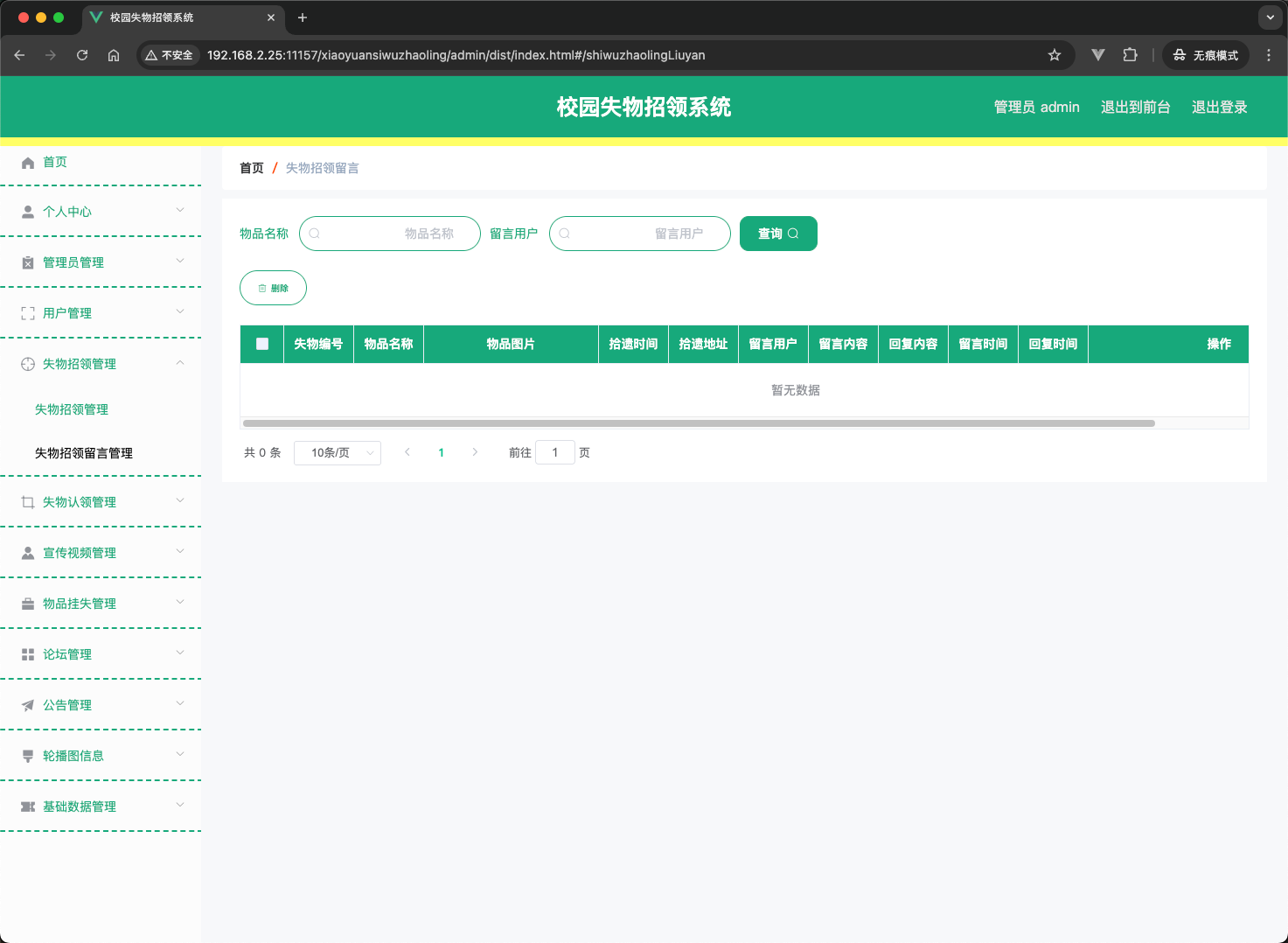Viewport: 1288px width, 943px height.
Task: Focus the 物品名称 search input
Action: 390,234
